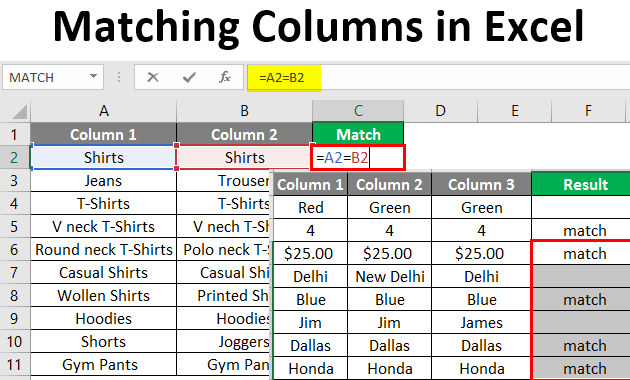Select cell A3 containing Jeans

click(104, 181)
